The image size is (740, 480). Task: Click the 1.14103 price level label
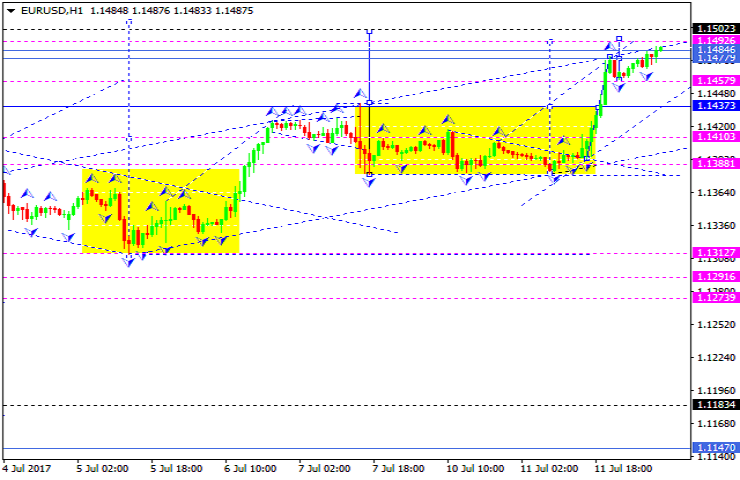coord(715,137)
